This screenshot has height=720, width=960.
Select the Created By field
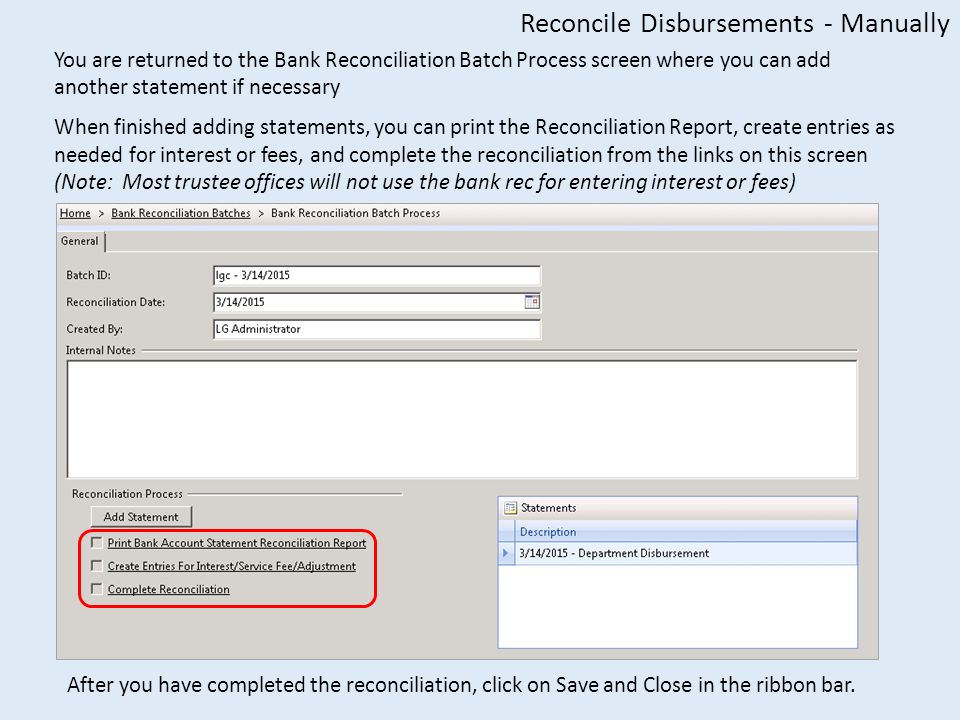(x=377, y=329)
